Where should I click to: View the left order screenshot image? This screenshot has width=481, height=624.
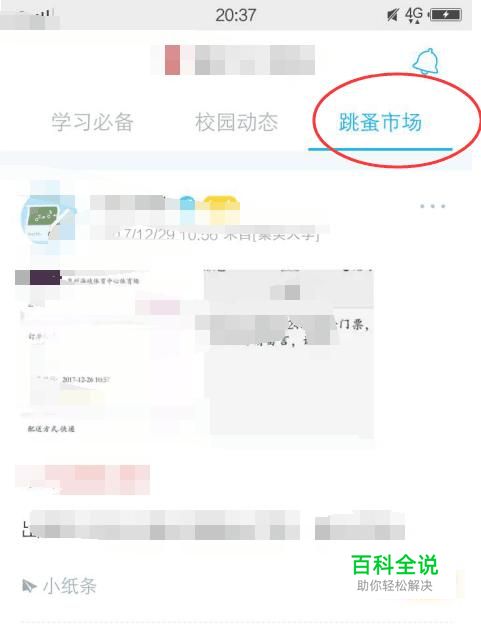pos(107,353)
